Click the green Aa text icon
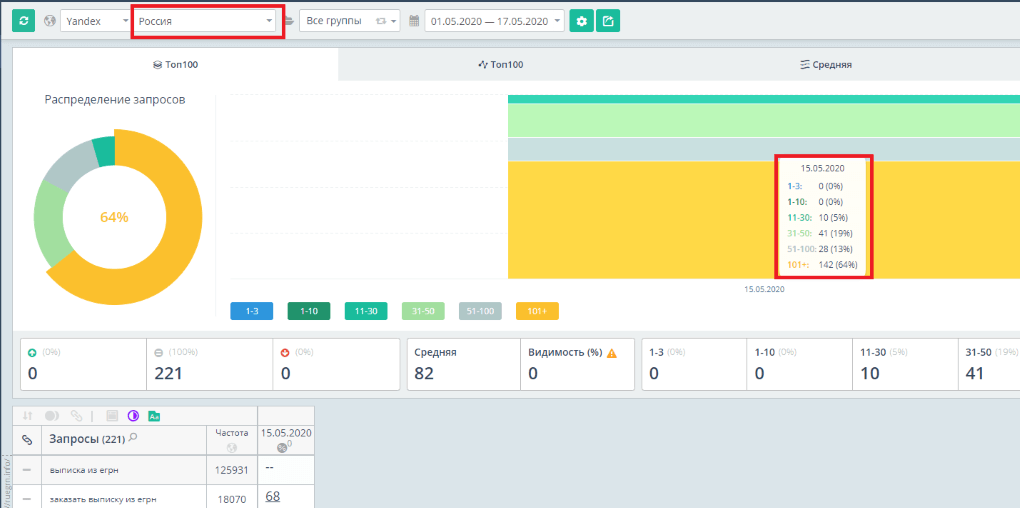The image size is (1020, 508). [154, 416]
